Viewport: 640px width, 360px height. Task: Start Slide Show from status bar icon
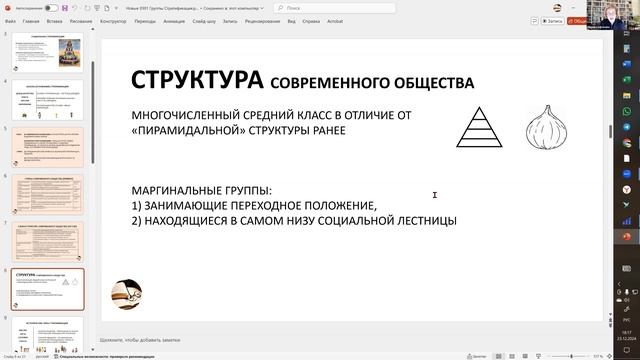tap(538, 356)
